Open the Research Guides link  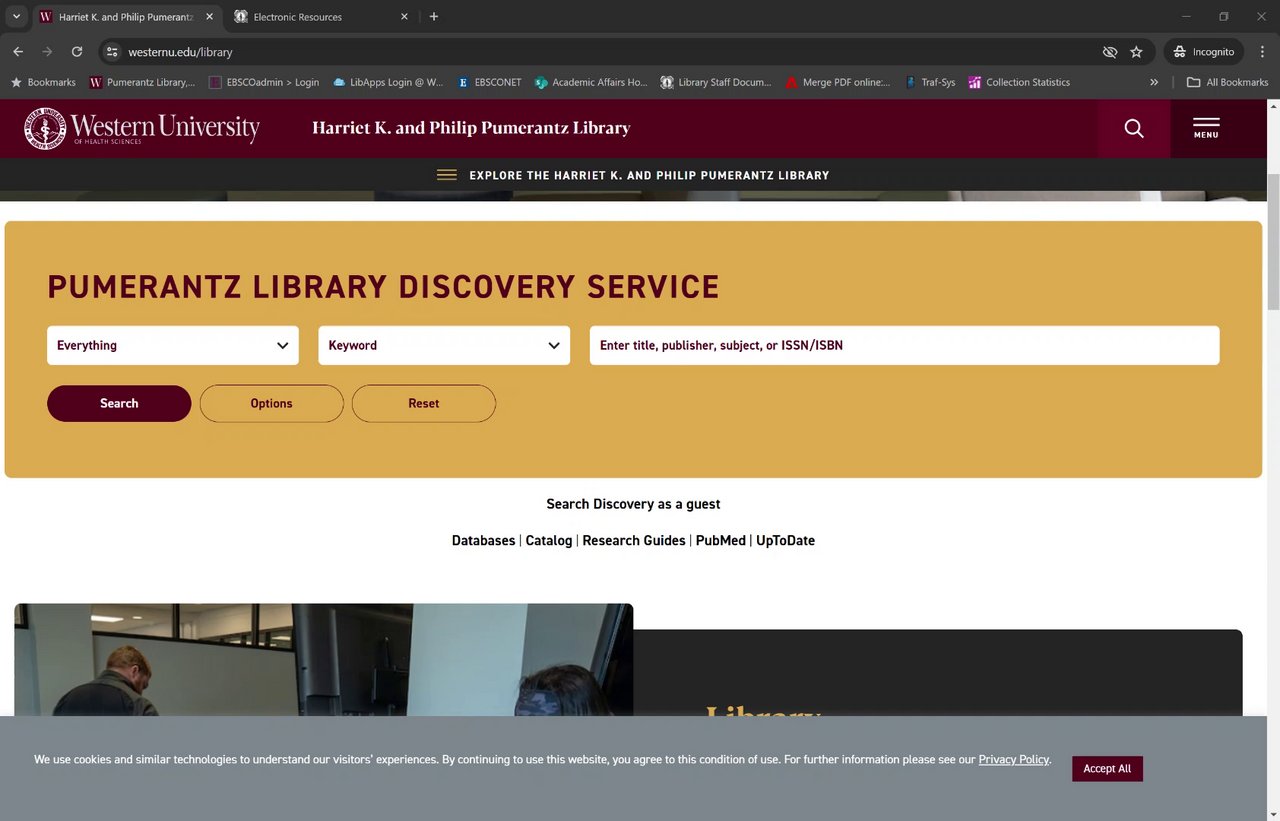click(634, 540)
